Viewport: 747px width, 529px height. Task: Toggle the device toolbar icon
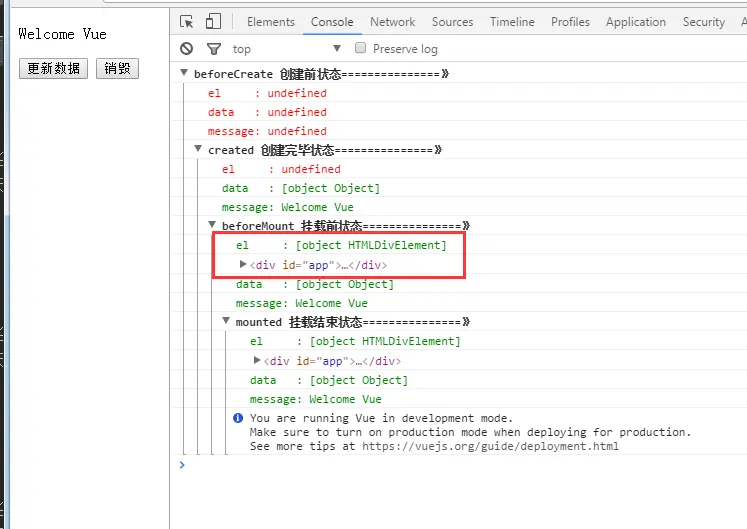click(213, 21)
